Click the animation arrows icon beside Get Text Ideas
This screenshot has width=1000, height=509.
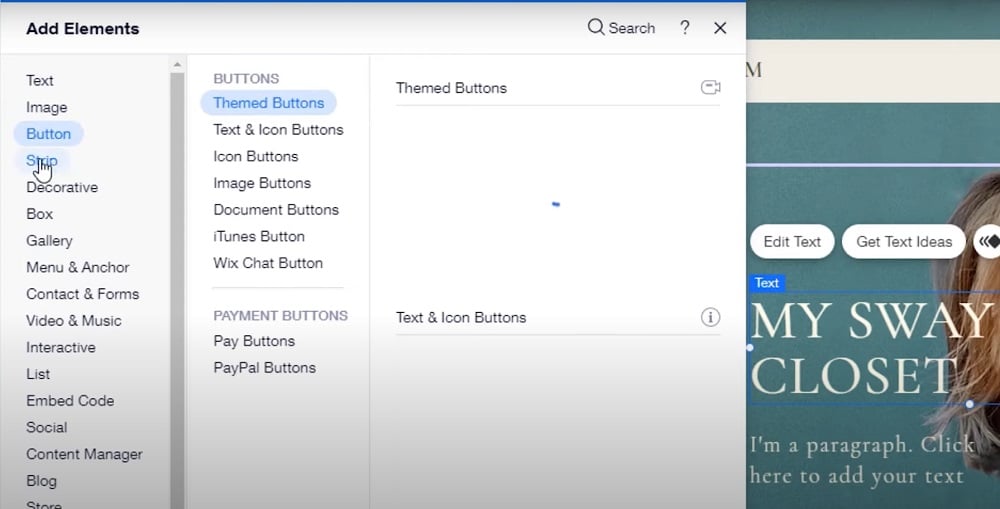click(x=988, y=241)
